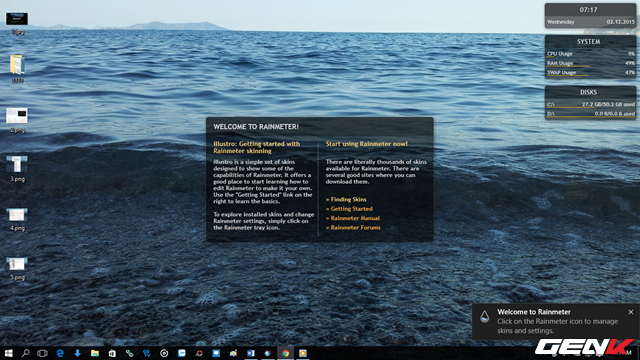Select the 3.png desktop file
640x360 pixels.
[17, 168]
